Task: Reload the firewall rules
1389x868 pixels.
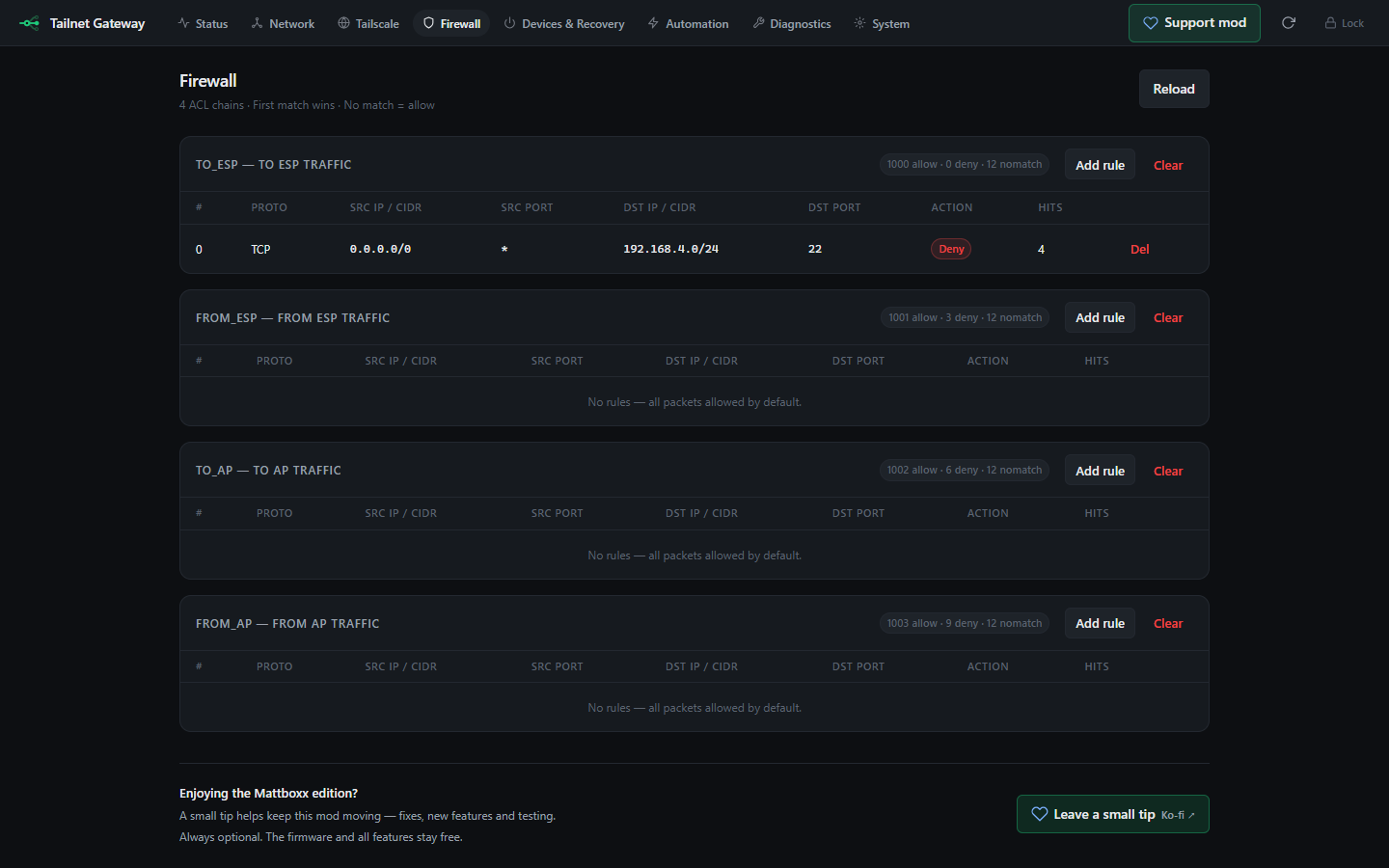Action: 1174,89
